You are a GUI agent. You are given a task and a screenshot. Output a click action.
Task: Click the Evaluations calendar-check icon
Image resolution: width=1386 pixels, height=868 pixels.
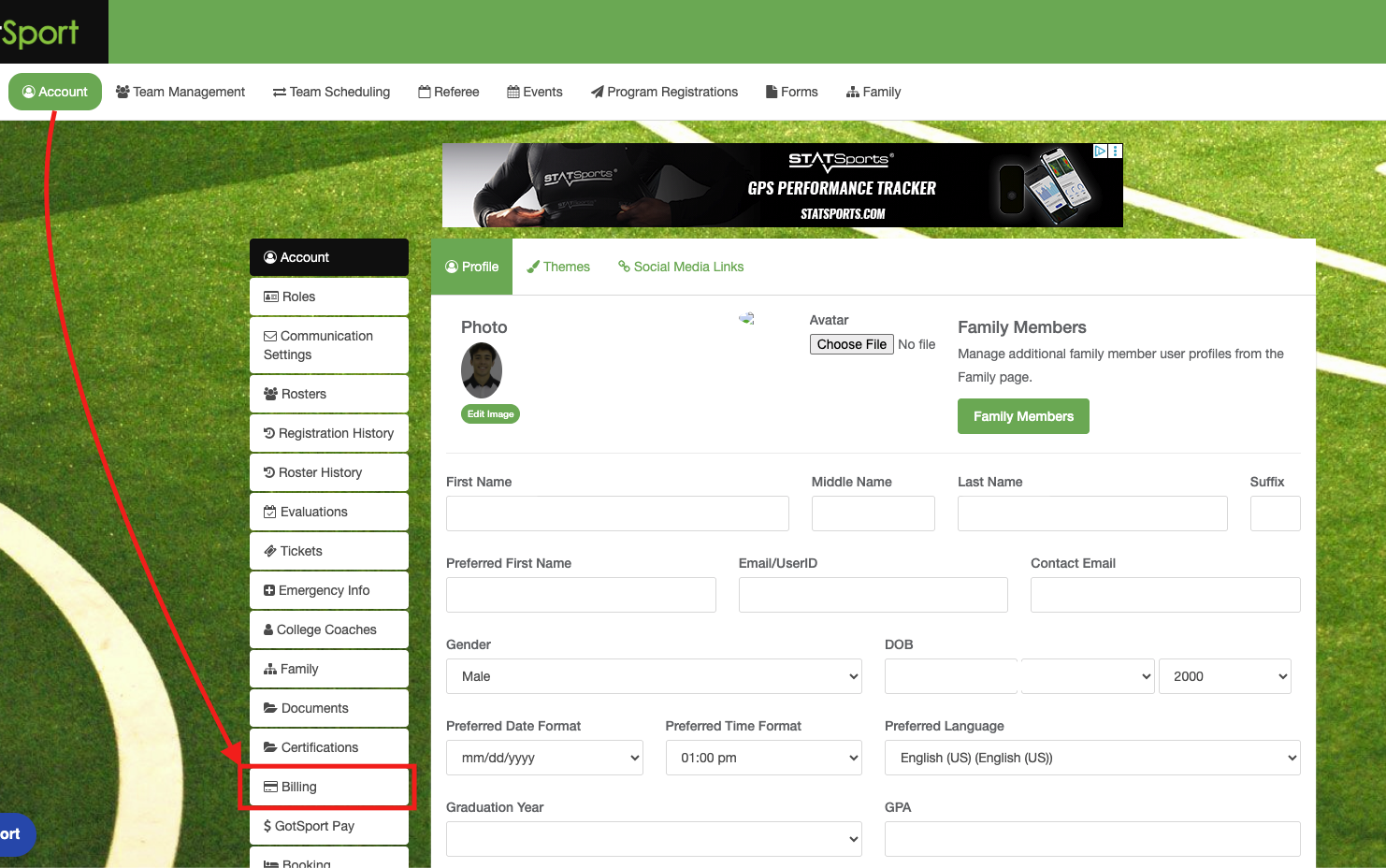(x=270, y=512)
